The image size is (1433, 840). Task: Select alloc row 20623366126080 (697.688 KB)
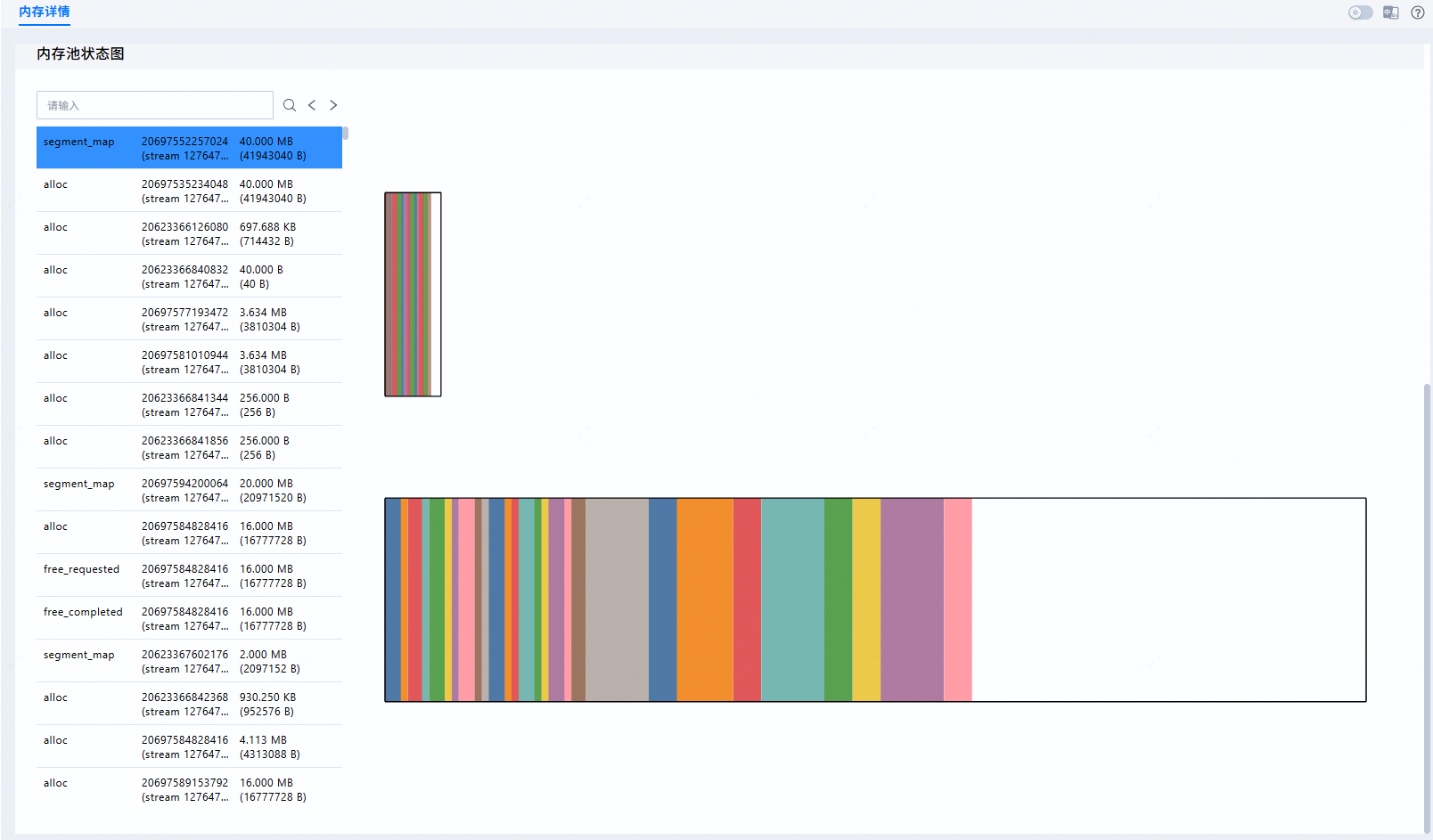189,233
